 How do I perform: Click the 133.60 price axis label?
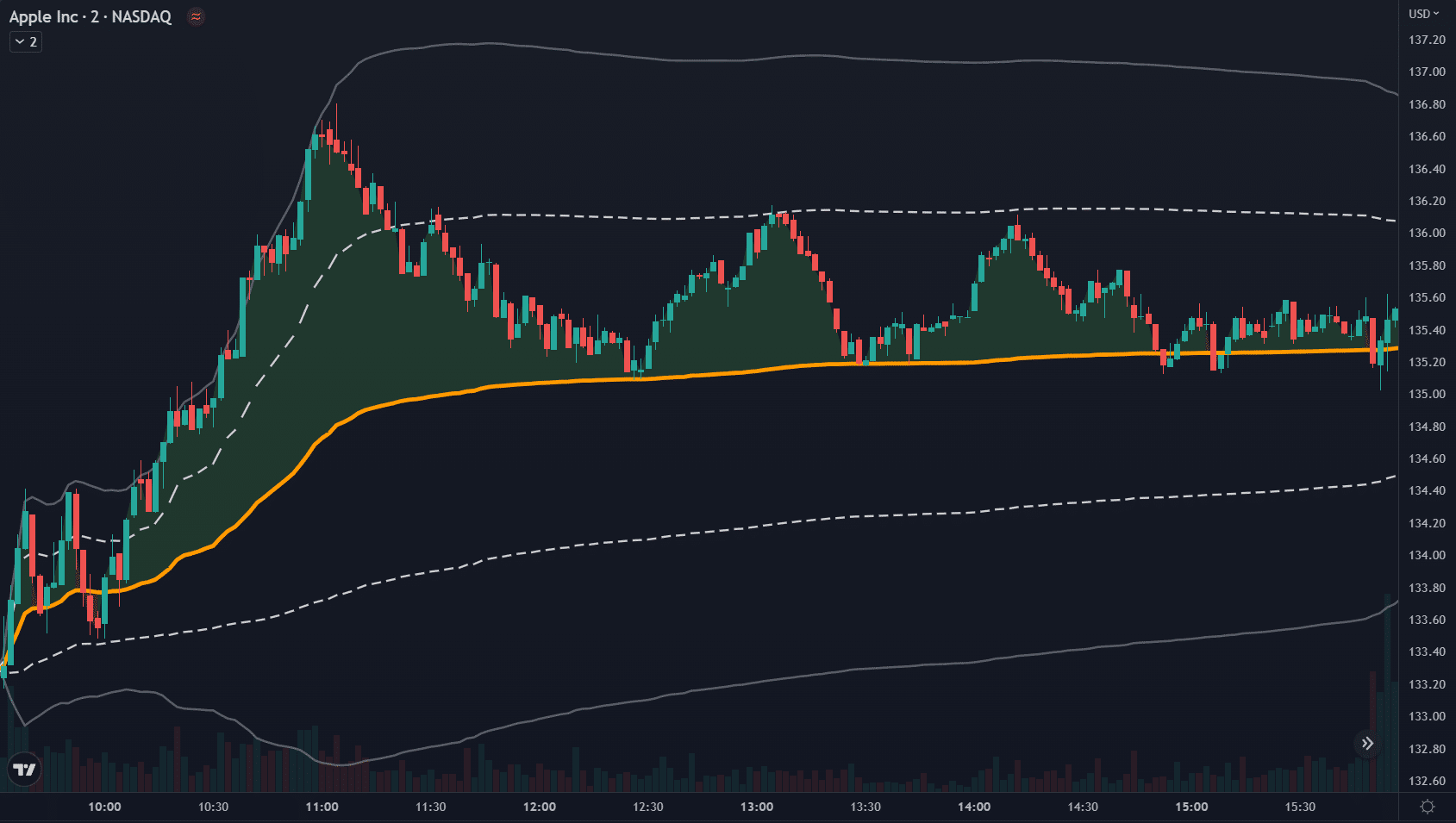coord(1427,620)
